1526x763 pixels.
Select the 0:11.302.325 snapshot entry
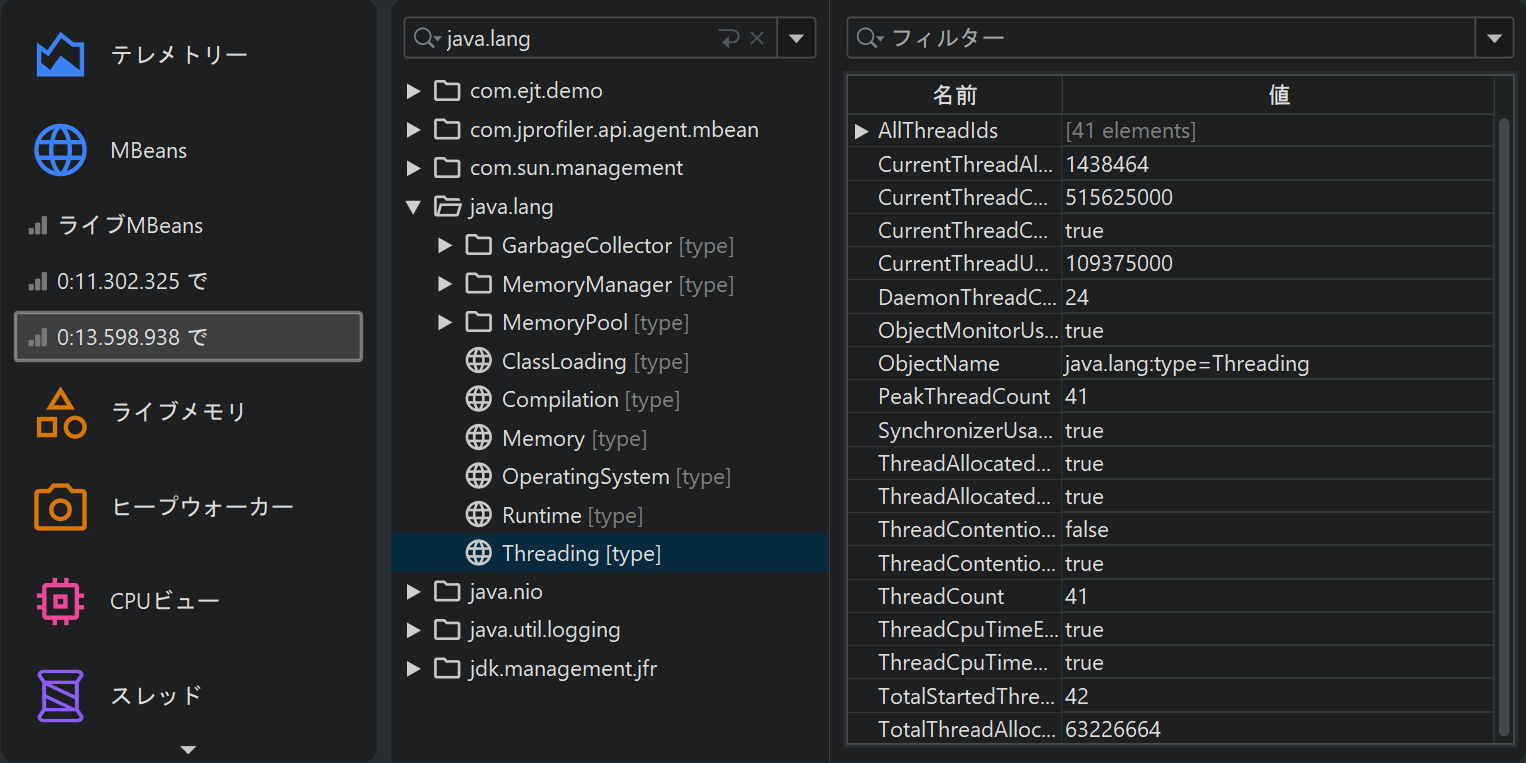click(130, 282)
